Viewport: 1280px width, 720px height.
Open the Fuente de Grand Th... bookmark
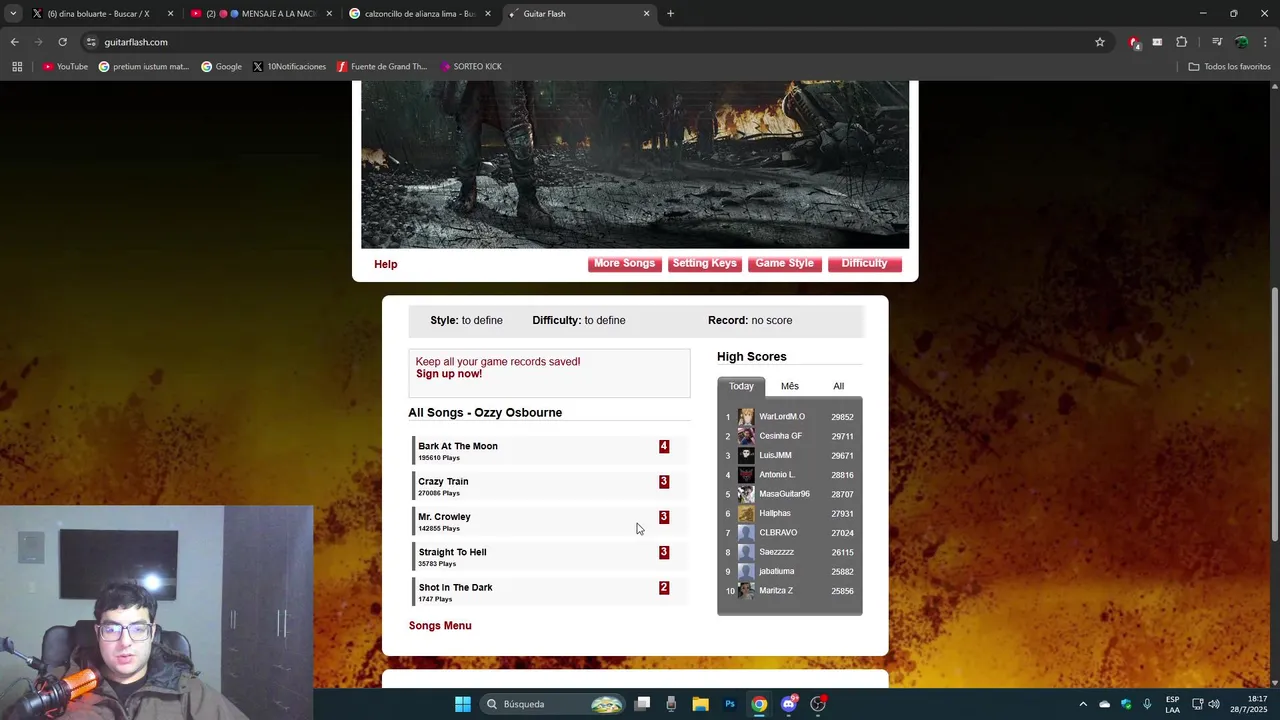(x=382, y=67)
